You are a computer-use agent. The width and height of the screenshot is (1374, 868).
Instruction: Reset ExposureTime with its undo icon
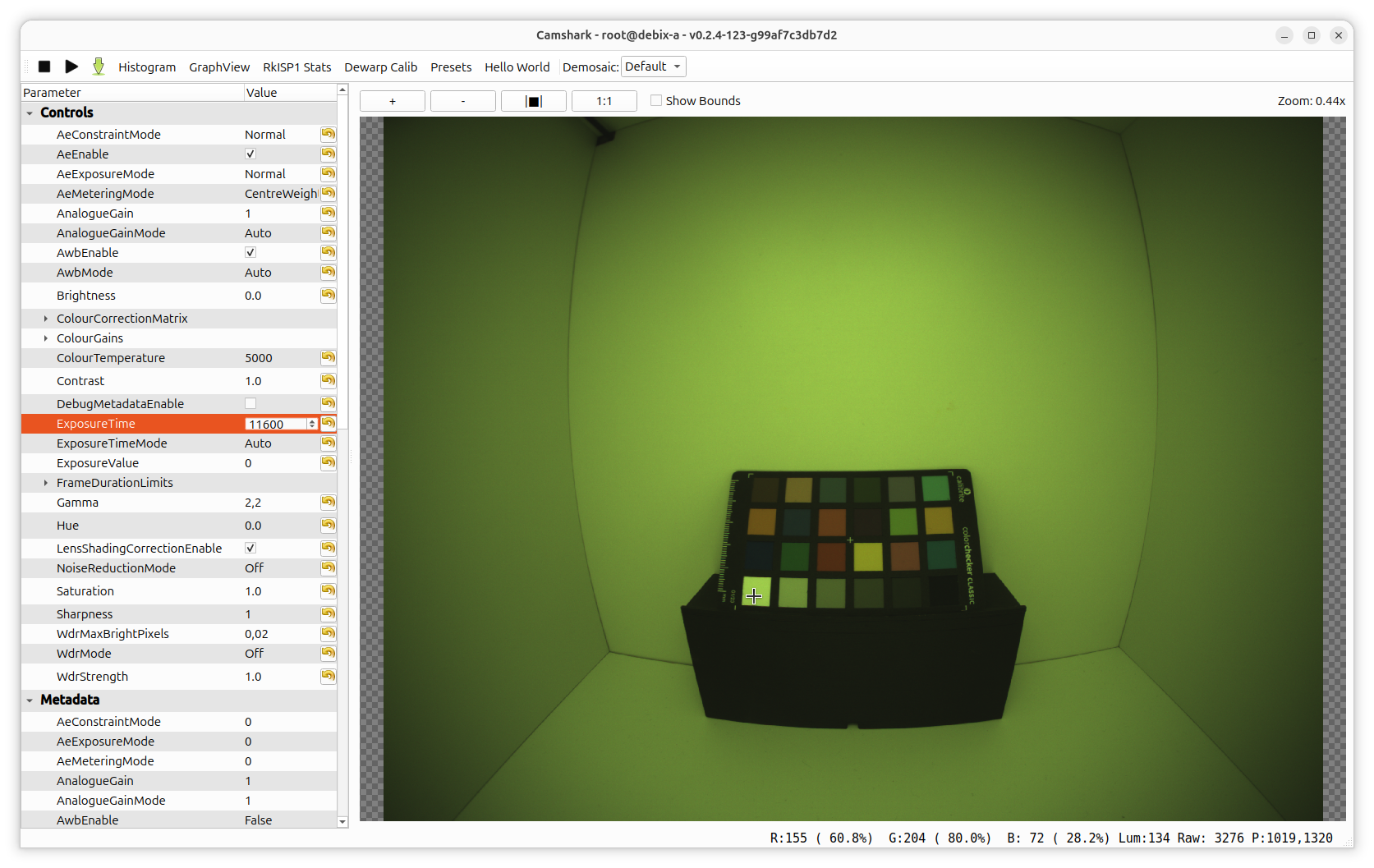point(329,423)
